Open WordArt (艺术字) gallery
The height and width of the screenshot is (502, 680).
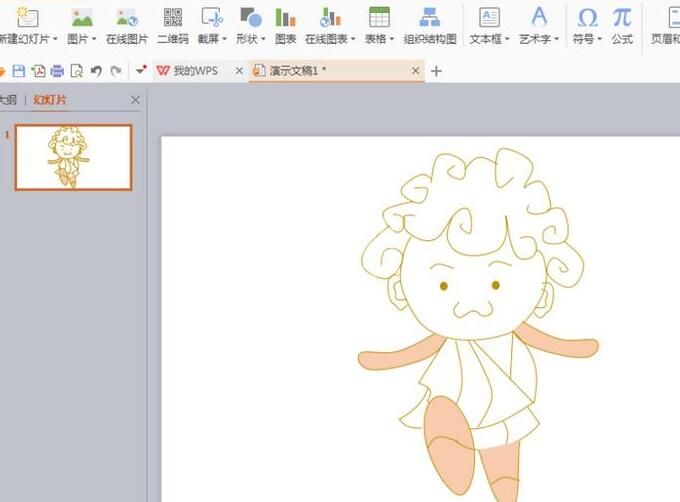coord(539,17)
